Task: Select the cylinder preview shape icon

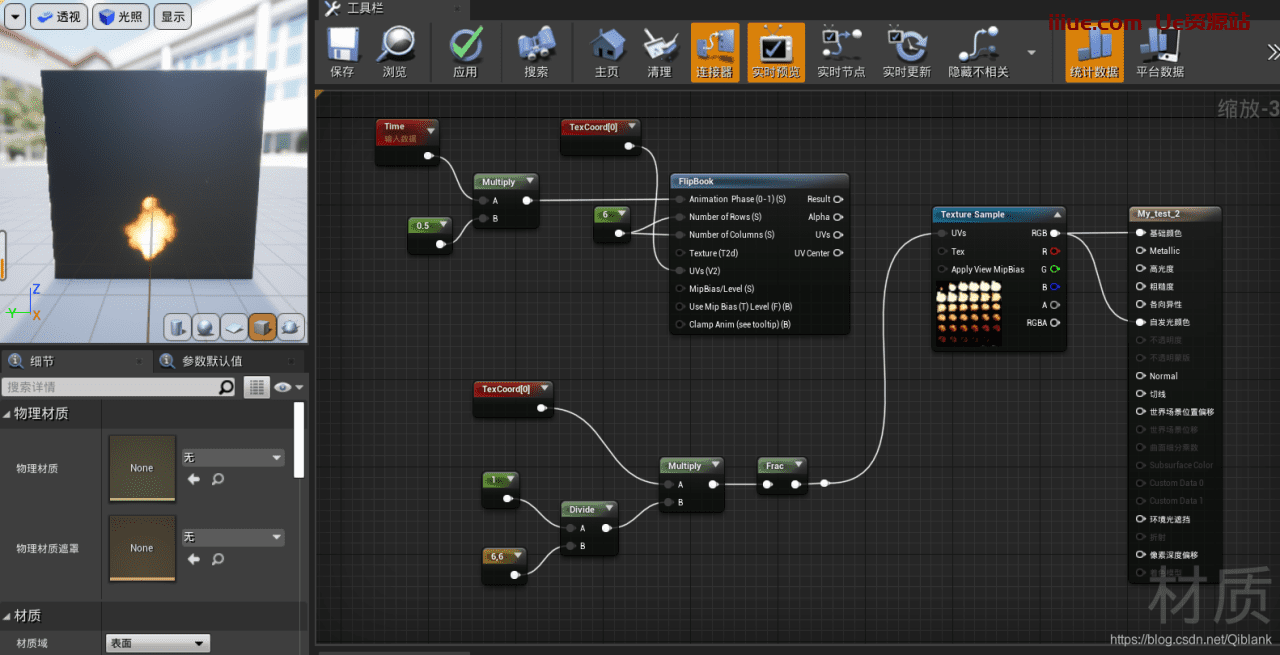Action: pyautogui.click(x=178, y=327)
